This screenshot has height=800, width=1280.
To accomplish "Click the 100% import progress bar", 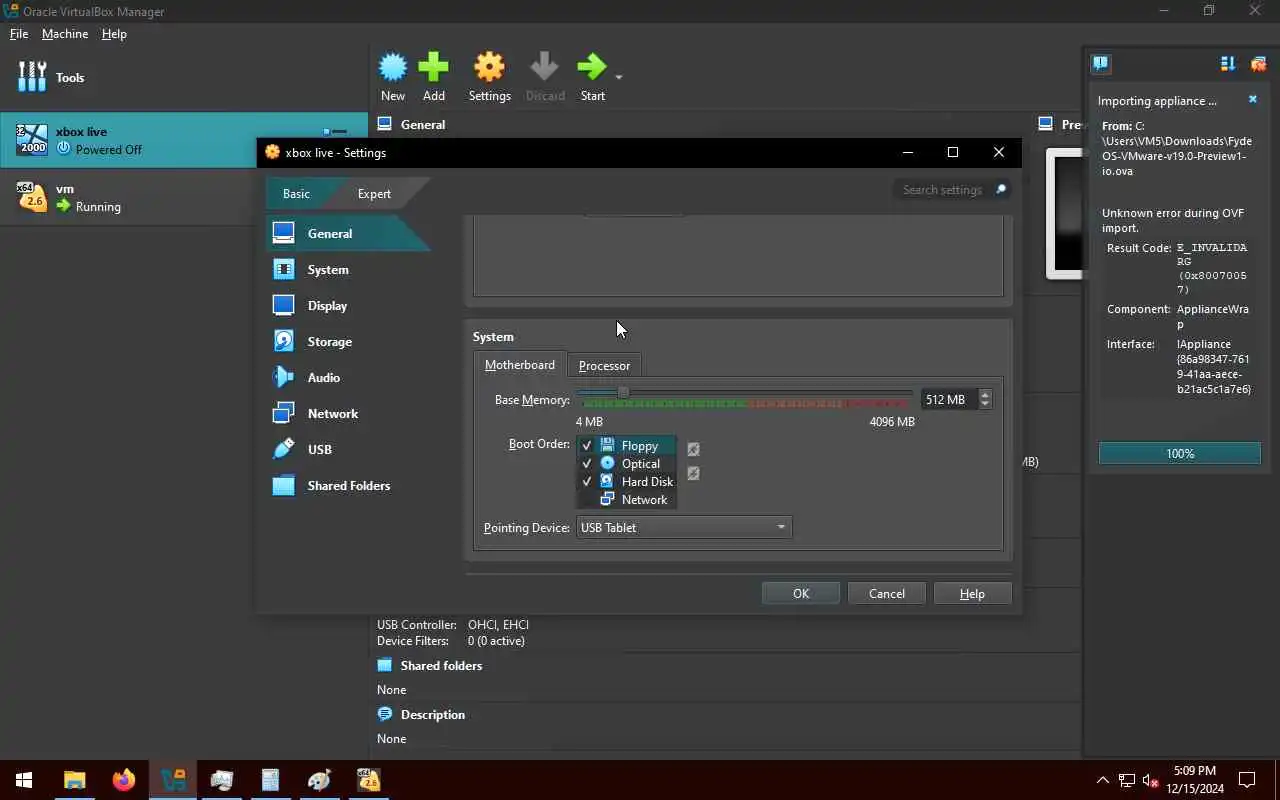I will [1179, 453].
